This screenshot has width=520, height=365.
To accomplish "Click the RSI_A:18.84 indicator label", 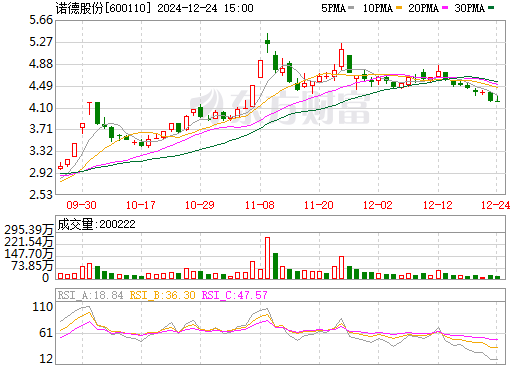I will pyautogui.click(x=91, y=295).
